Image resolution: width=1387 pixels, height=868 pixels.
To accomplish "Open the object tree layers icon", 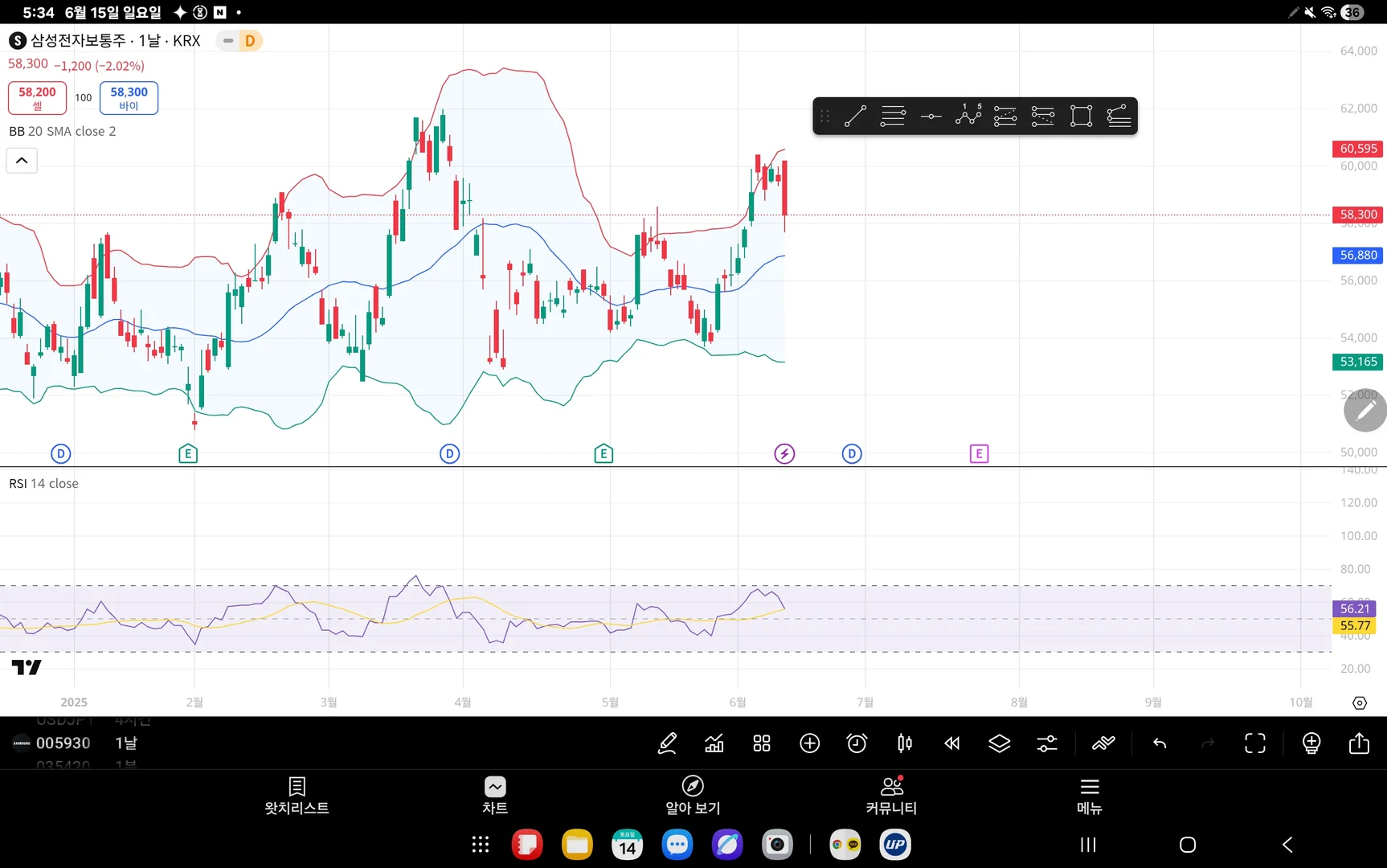I will coord(999,743).
